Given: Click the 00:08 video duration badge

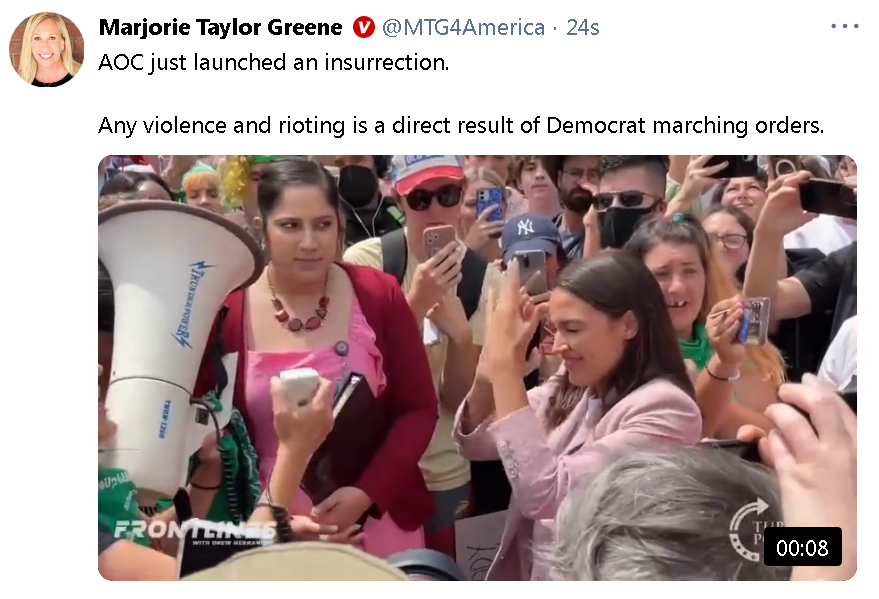Looking at the screenshot, I should pyautogui.click(x=802, y=547).
